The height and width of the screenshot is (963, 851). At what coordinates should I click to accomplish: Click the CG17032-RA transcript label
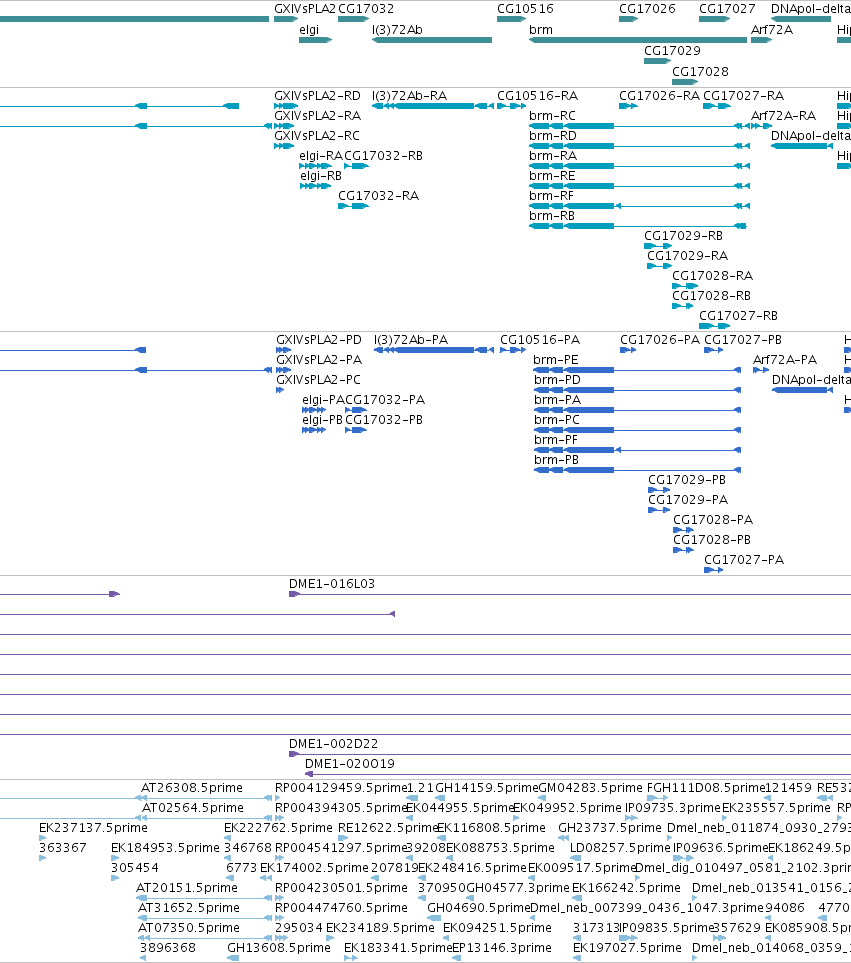click(x=379, y=196)
